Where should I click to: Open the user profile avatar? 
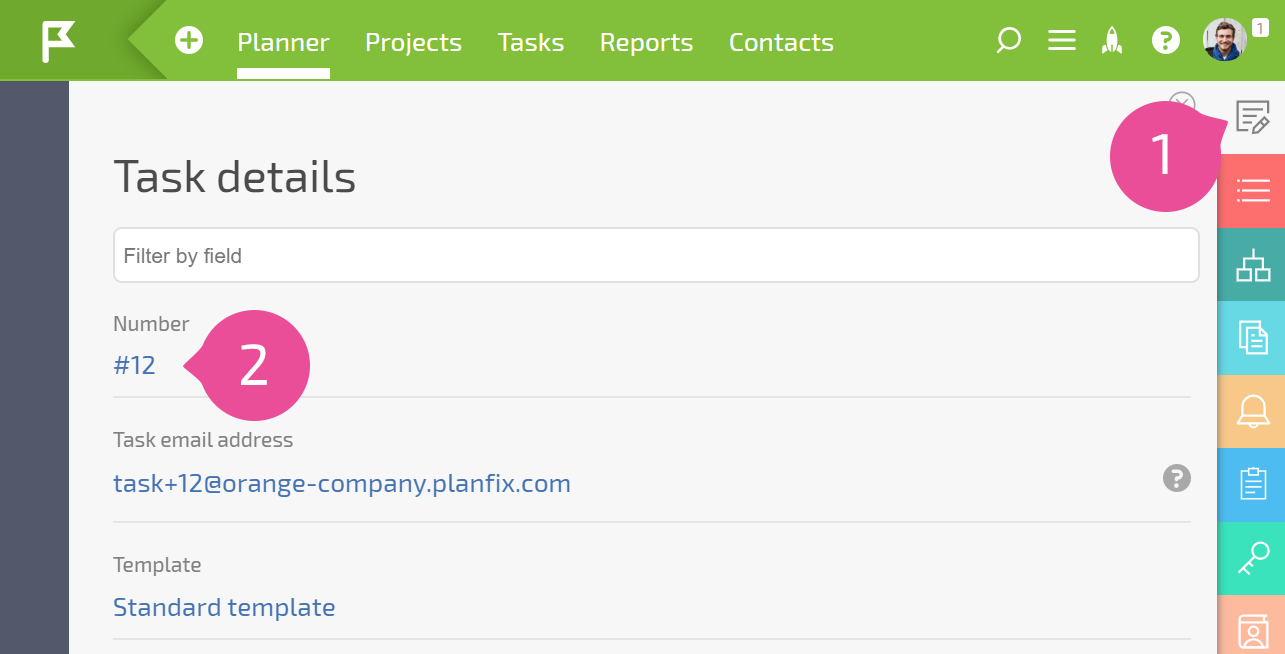click(1225, 40)
